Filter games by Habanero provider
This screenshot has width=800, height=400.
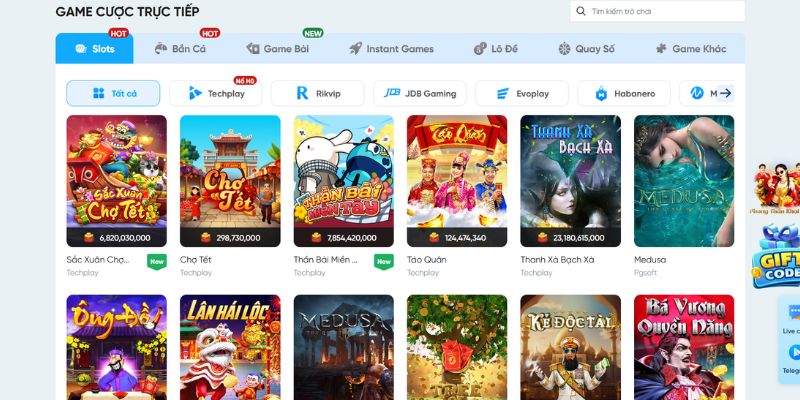(x=624, y=93)
